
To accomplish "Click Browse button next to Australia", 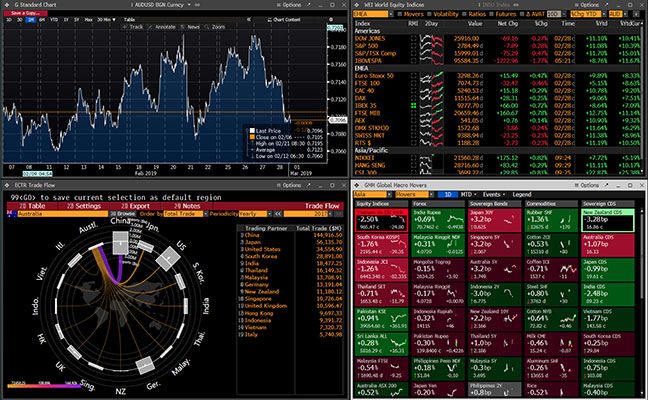I will (122, 214).
